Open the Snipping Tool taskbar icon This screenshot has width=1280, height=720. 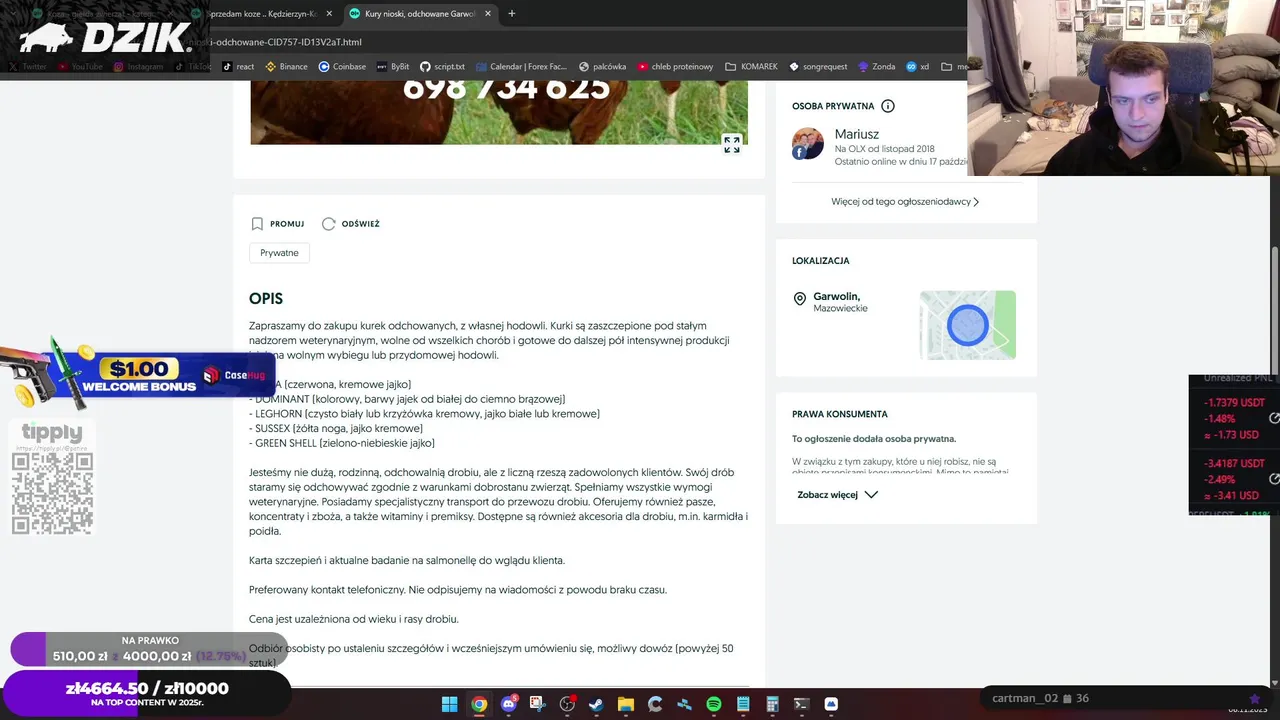537,704
